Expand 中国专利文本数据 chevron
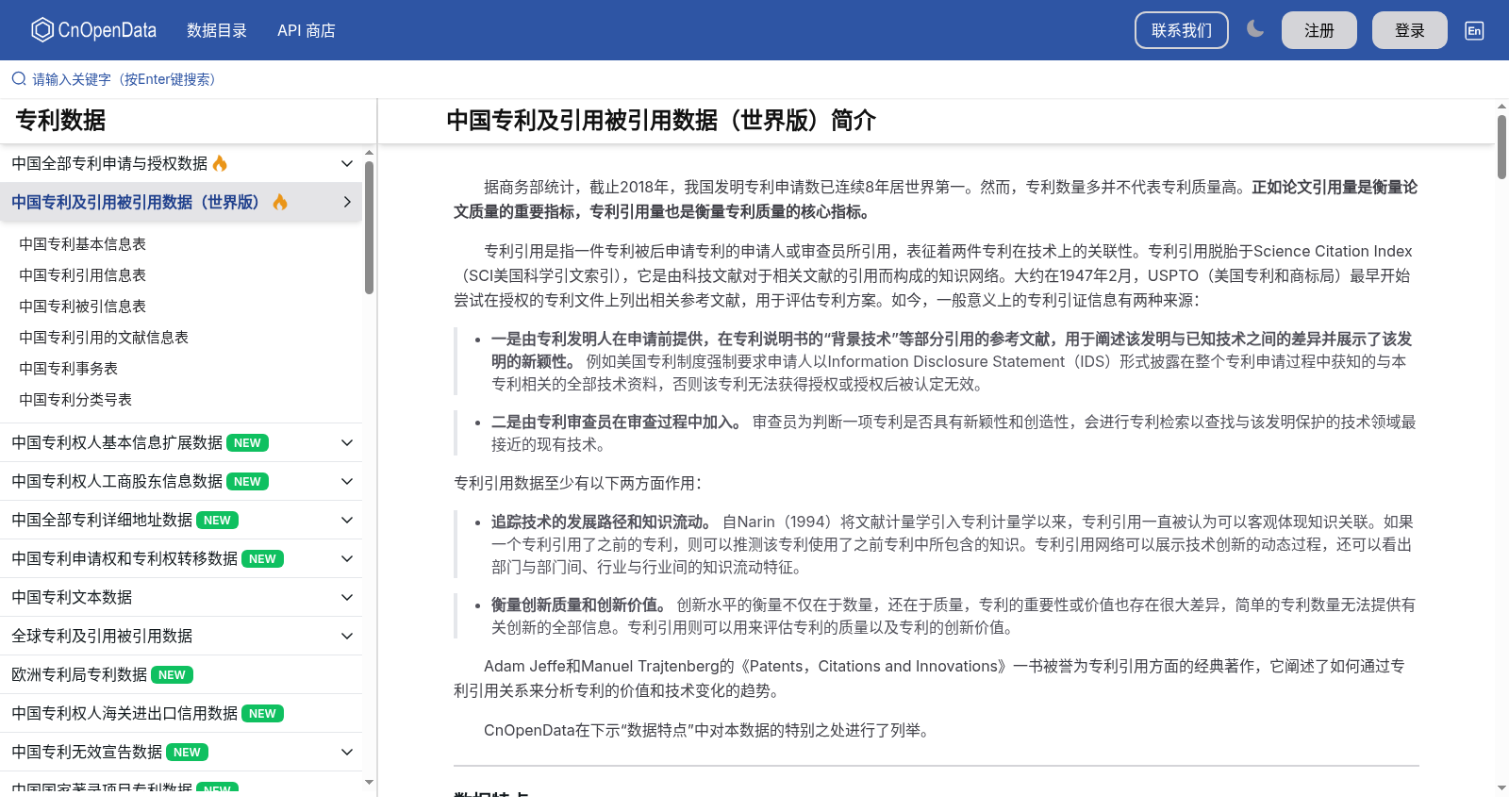 [x=347, y=598]
